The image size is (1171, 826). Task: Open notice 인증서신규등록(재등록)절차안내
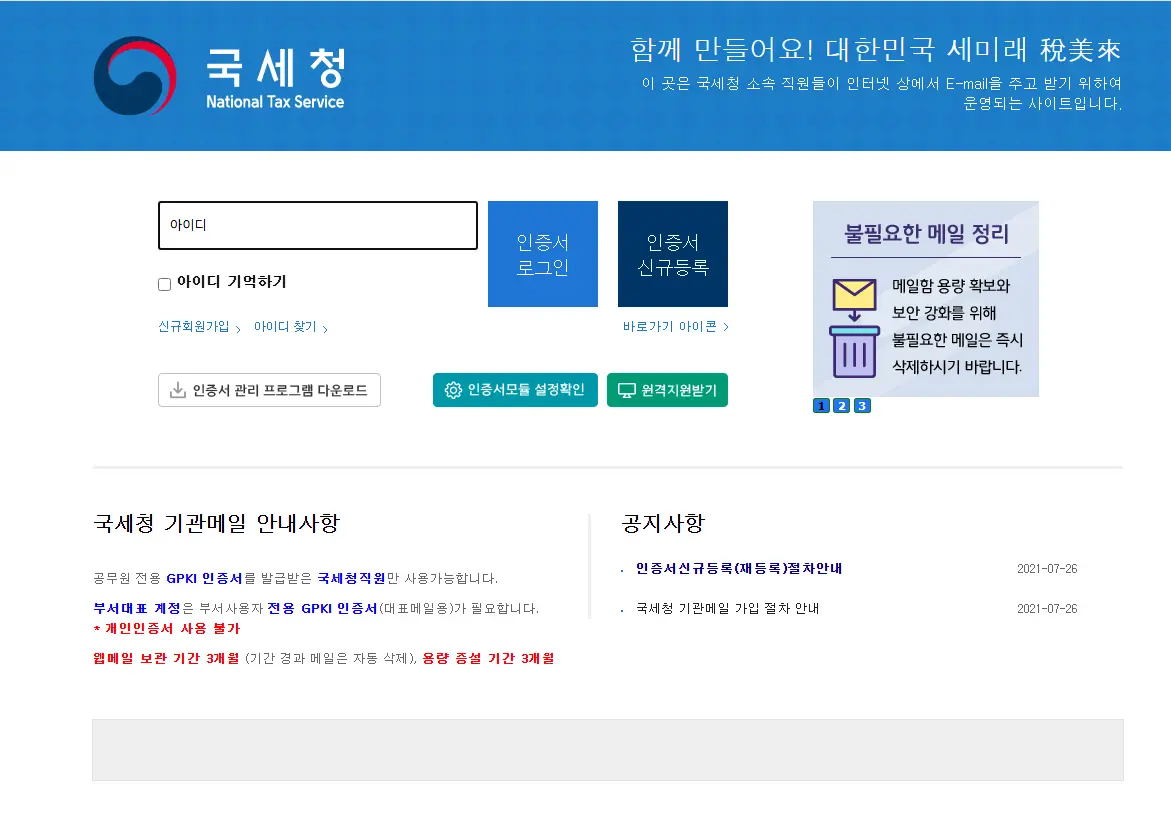click(739, 568)
